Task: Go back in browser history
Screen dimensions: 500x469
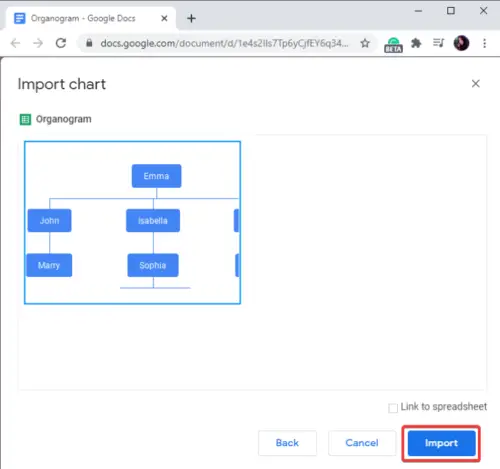Action: [x=15, y=43]
